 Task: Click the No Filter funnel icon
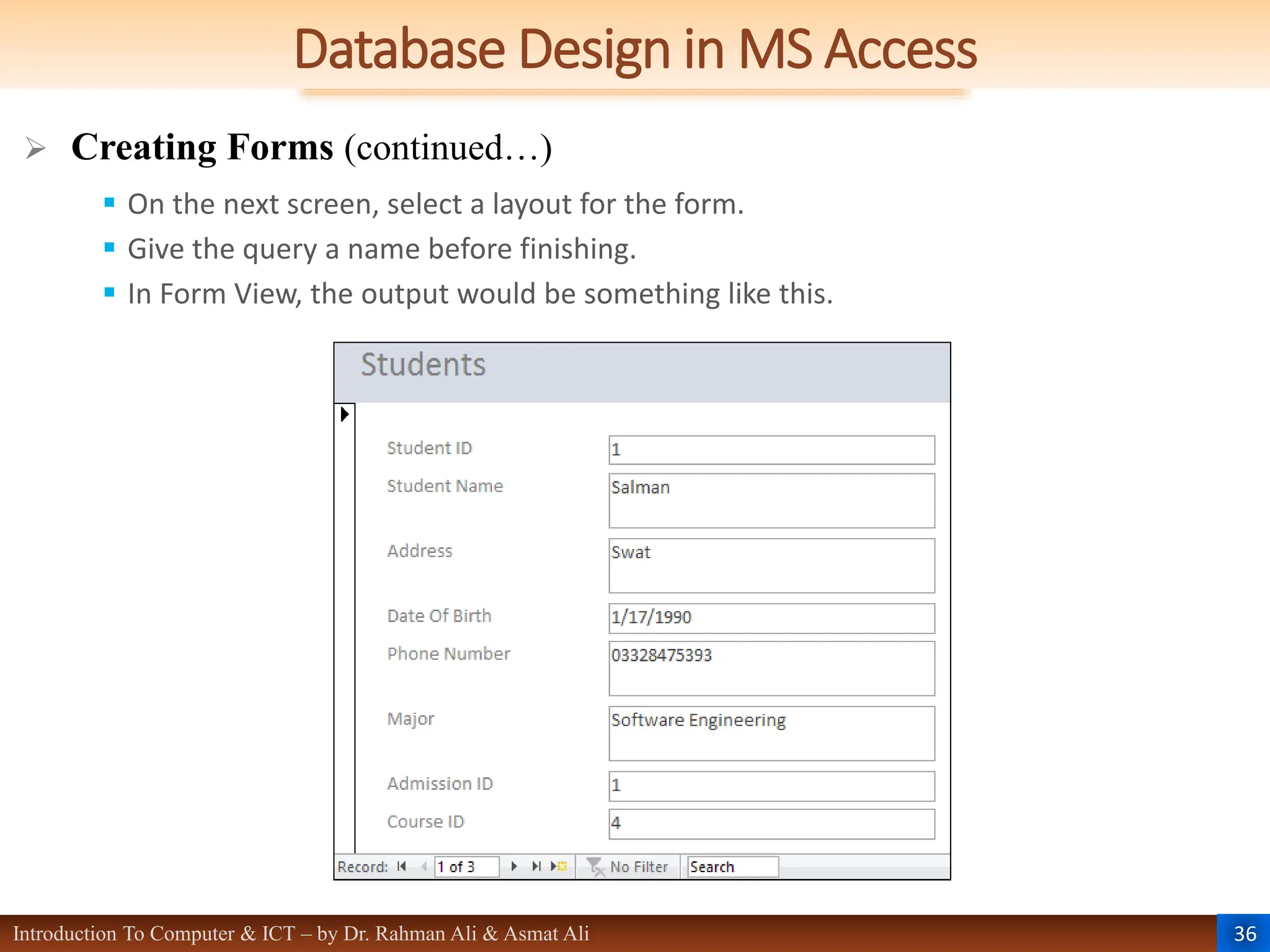click(x=595, y=866)
